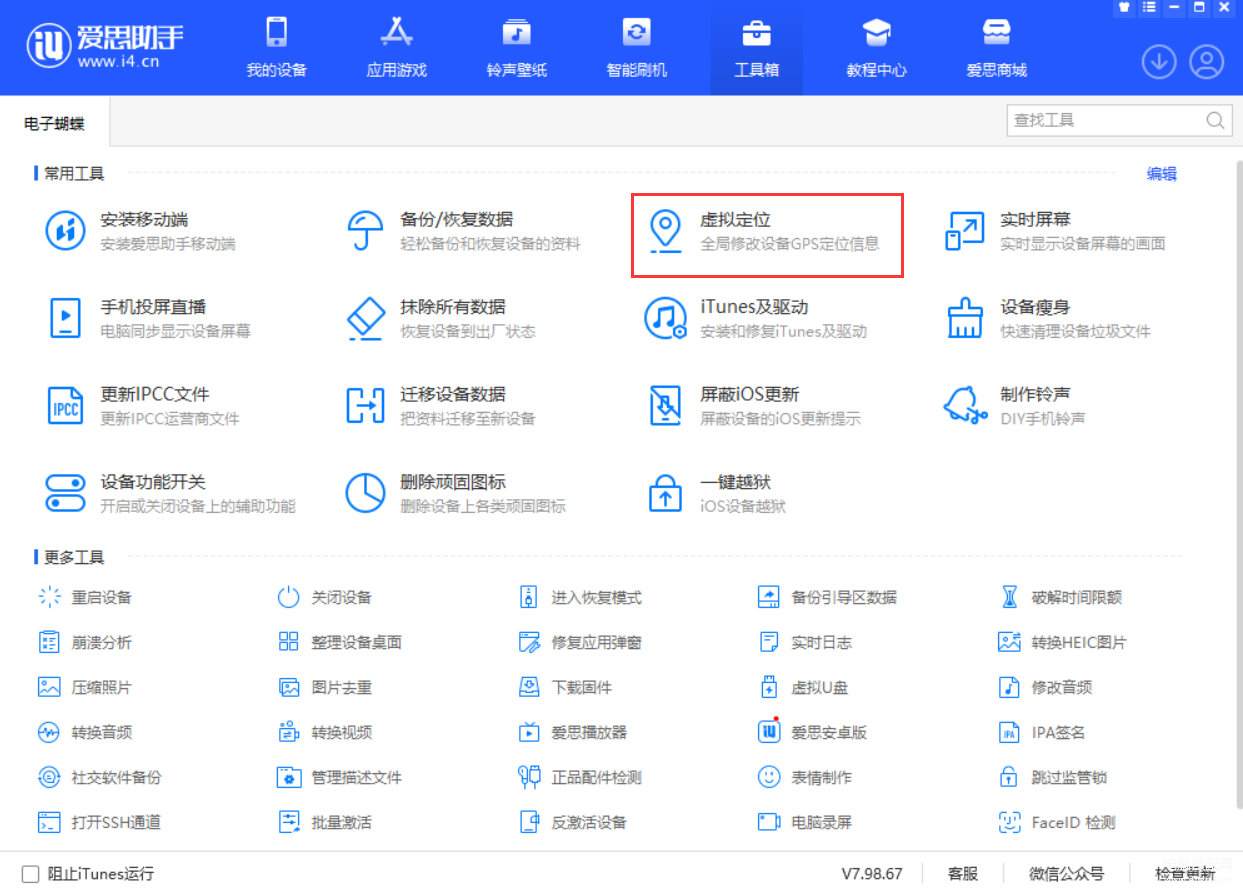
Task: Open 转换HEIC图片 tool
Action: pyautogui.click(x=1062, y=642)
